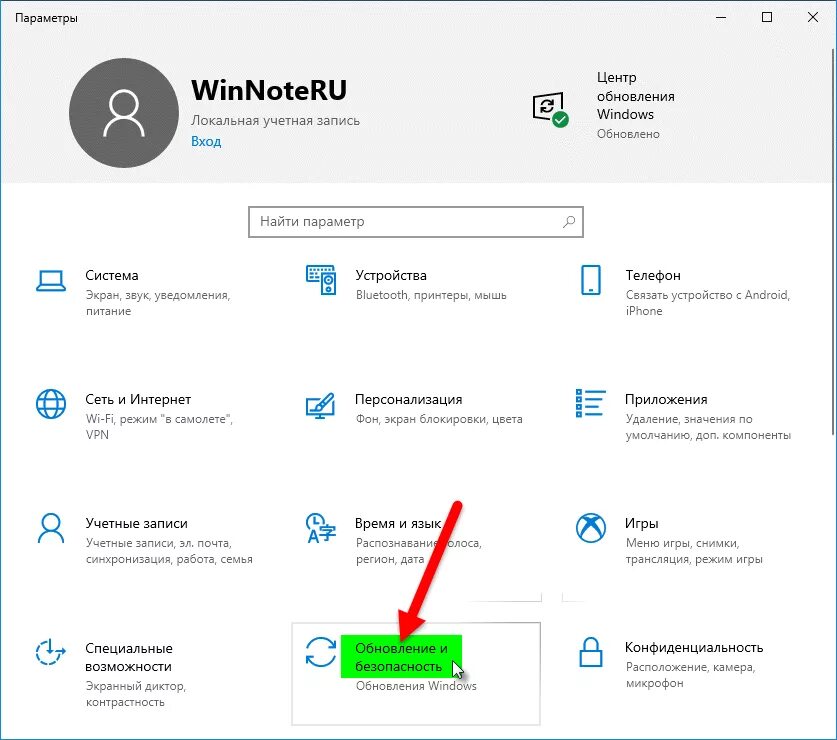Click 'Связать устройство с Android, iPhone' text
The width and height of the screenshot is (837, 740).
click(x=707, y=303)
